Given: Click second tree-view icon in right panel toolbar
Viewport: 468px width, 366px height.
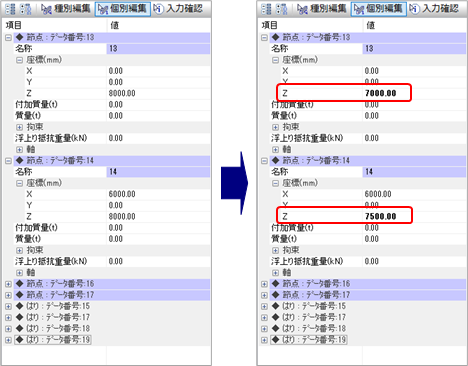Looking at the screenshot, I should pyautogui.click(x=281, y=9).
